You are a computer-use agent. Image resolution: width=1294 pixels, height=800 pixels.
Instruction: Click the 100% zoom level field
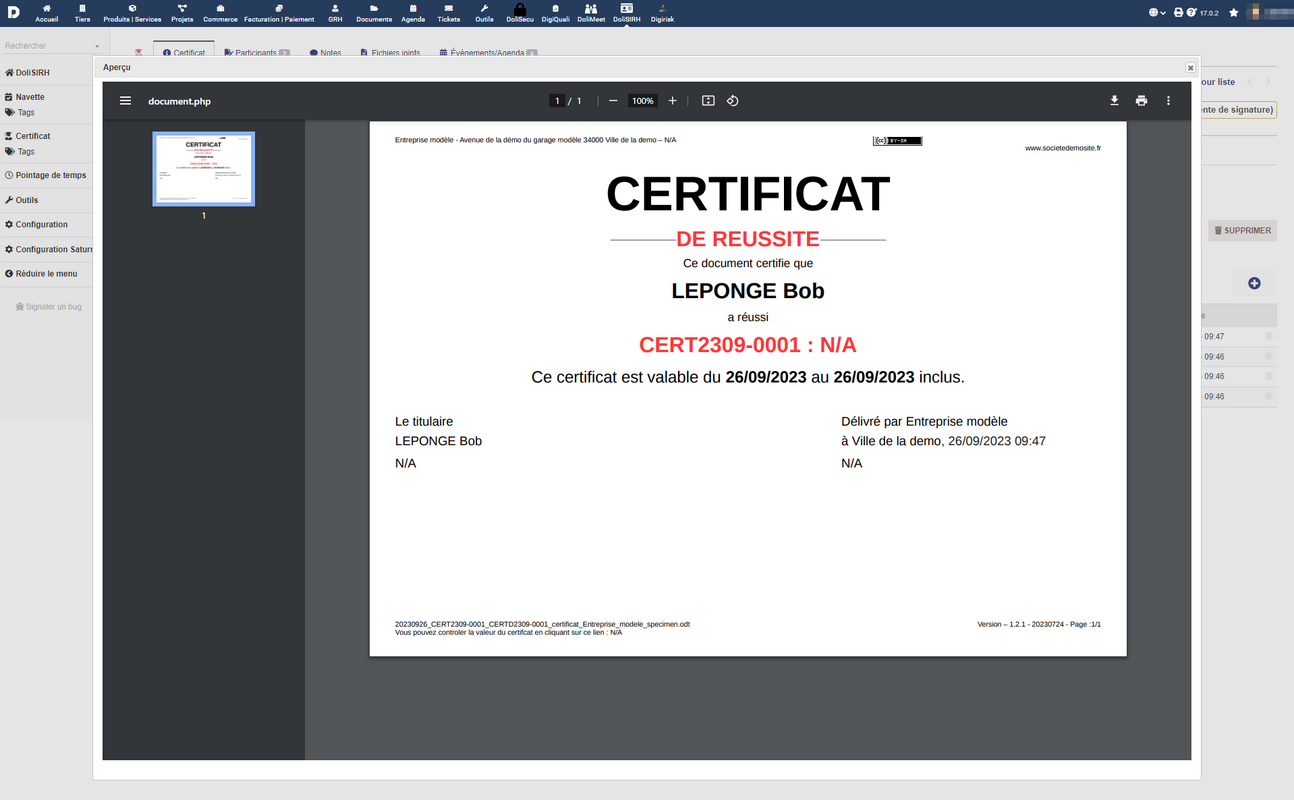click(x=642, y=101)
